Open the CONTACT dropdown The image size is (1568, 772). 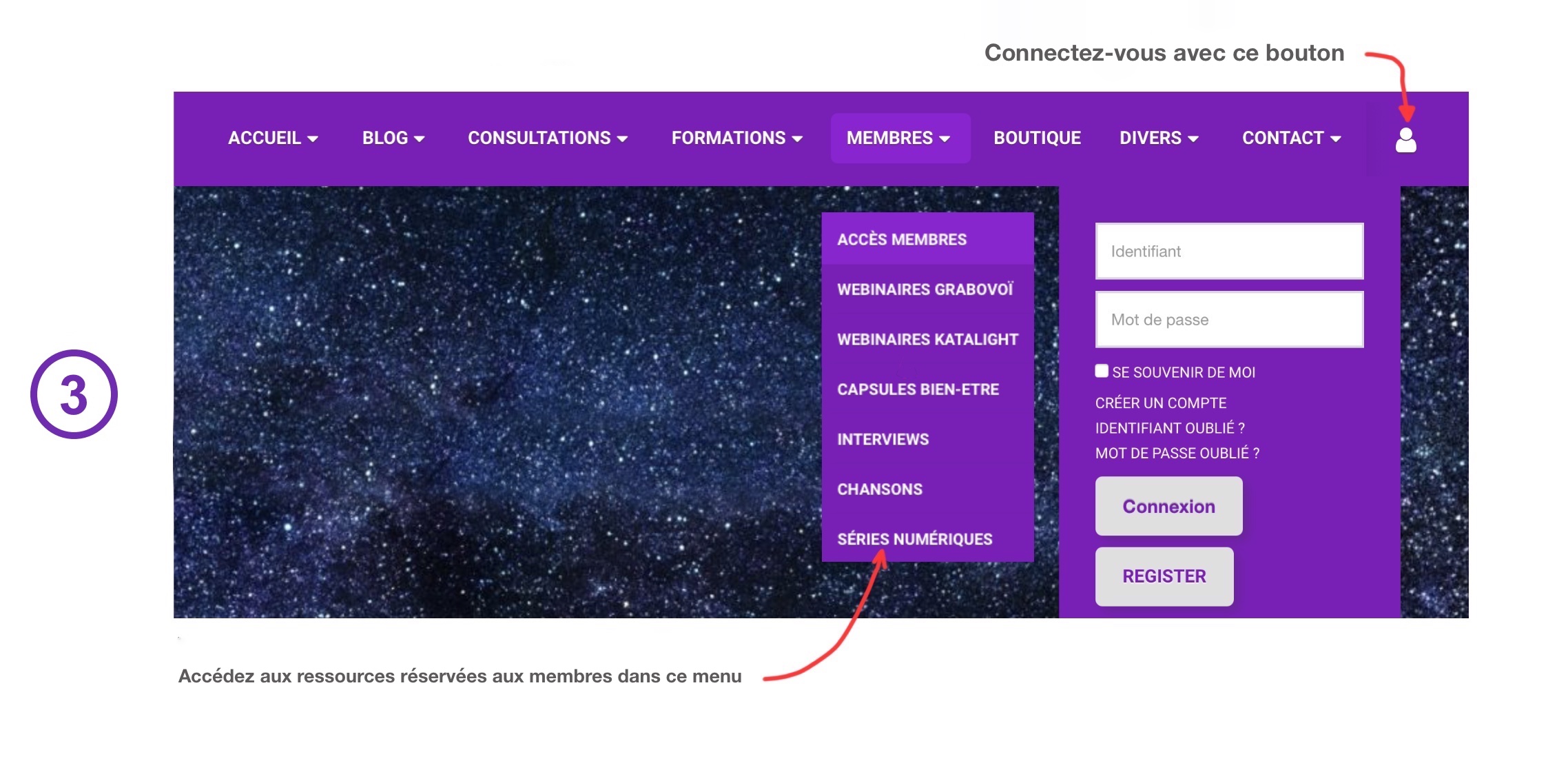point(1291,138)
